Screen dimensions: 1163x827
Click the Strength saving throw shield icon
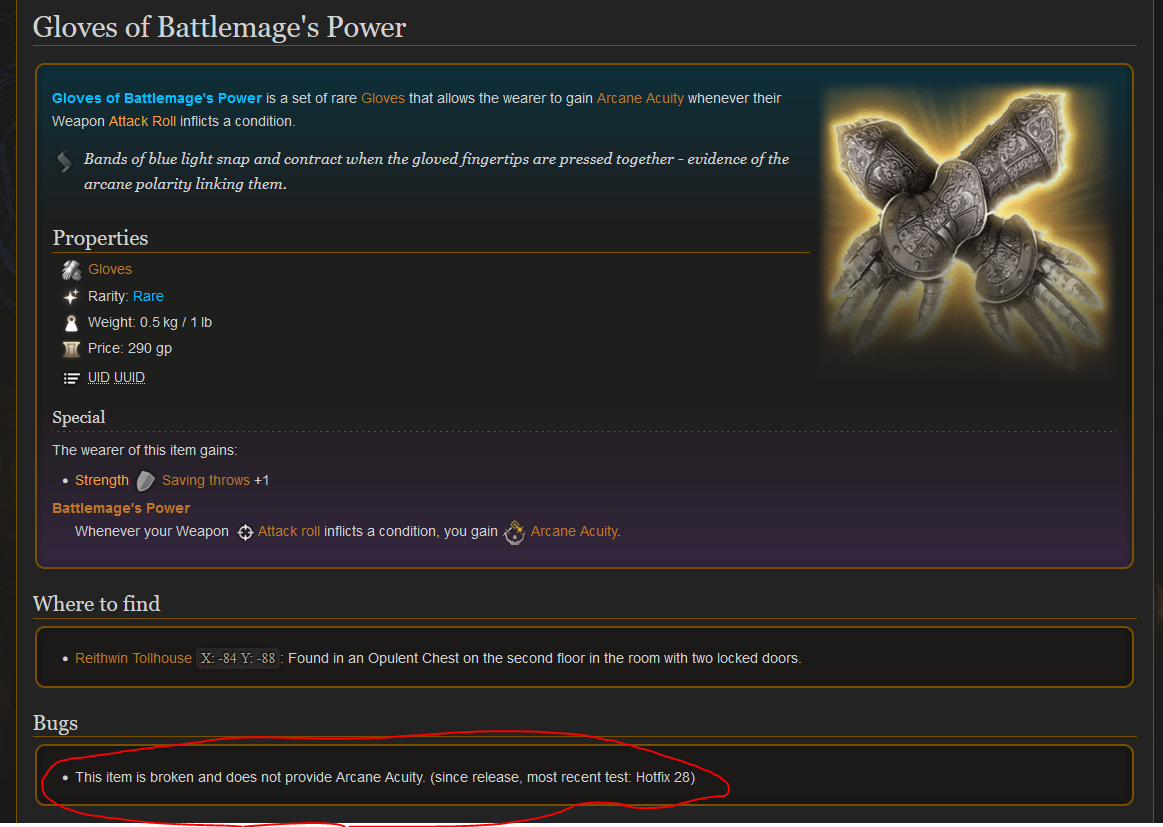145,481
